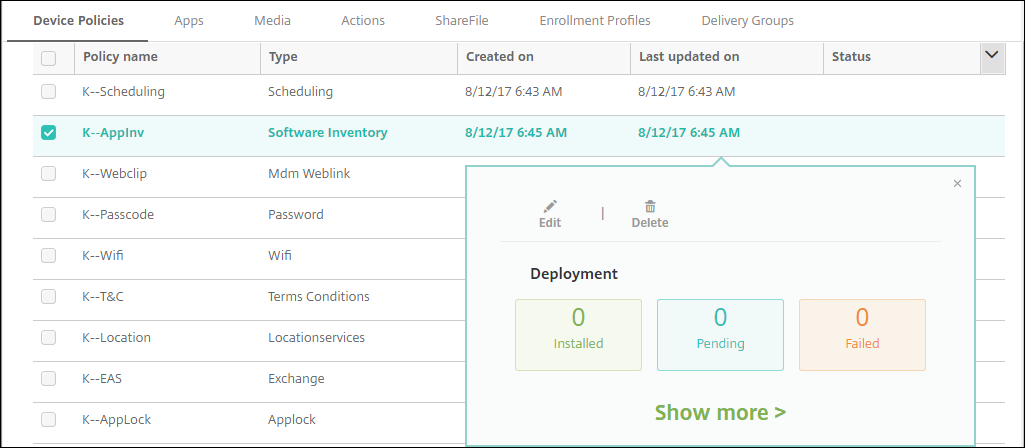Toggle the select-all header checkbox
Screen dimensions: 1025x448
(x=49, y=58)
